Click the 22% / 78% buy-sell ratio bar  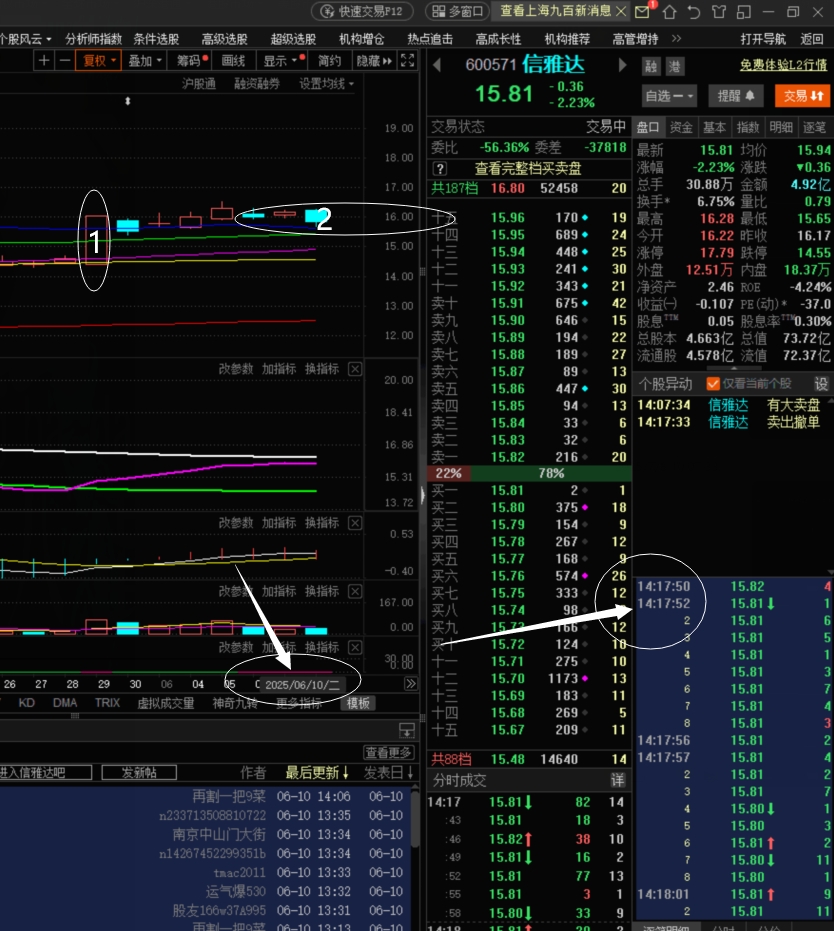(529, 473)
